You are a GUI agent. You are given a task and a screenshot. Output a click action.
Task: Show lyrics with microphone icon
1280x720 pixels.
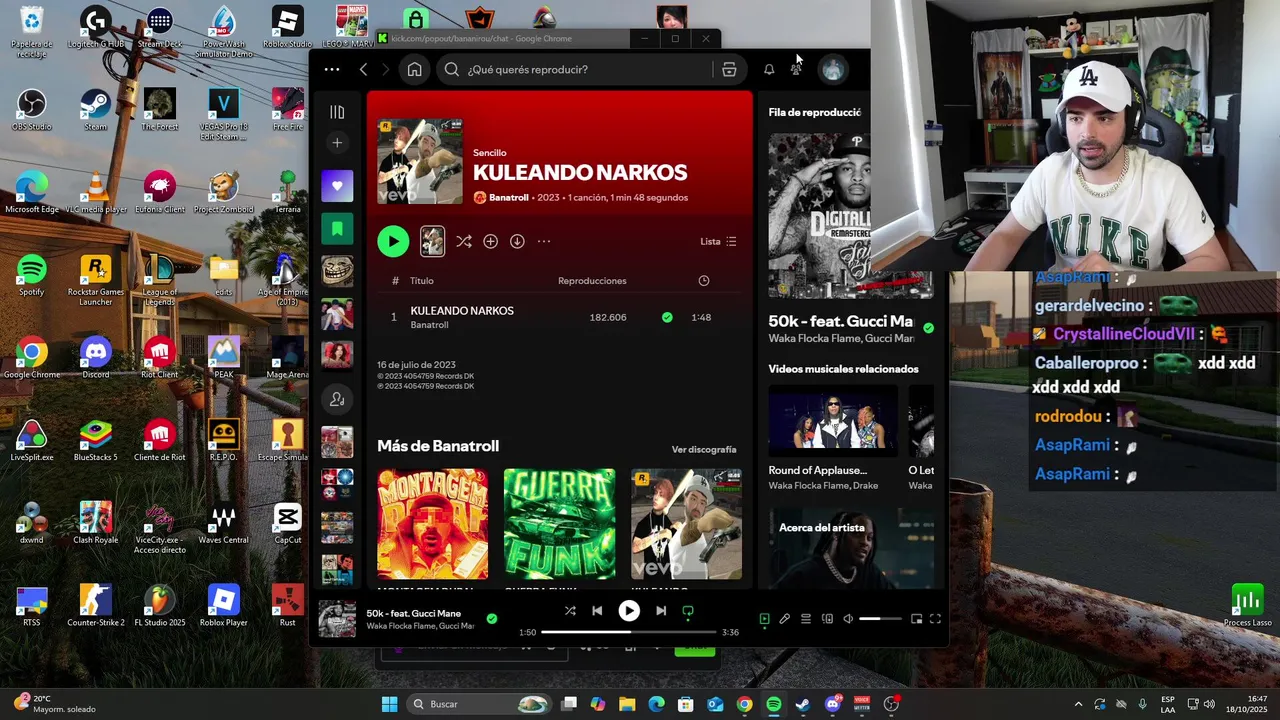click(785, 619)
